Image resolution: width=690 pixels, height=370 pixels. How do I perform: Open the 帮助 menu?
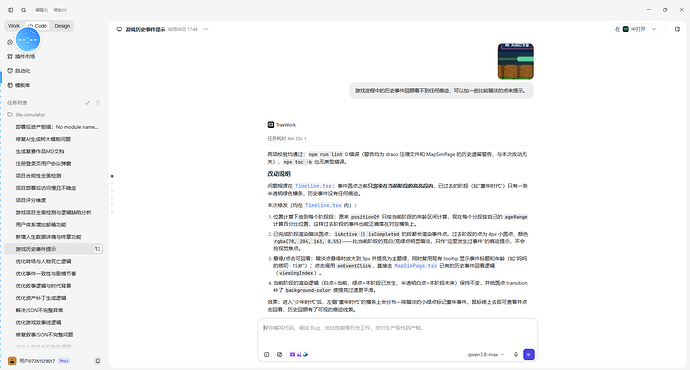pos(60,10)
